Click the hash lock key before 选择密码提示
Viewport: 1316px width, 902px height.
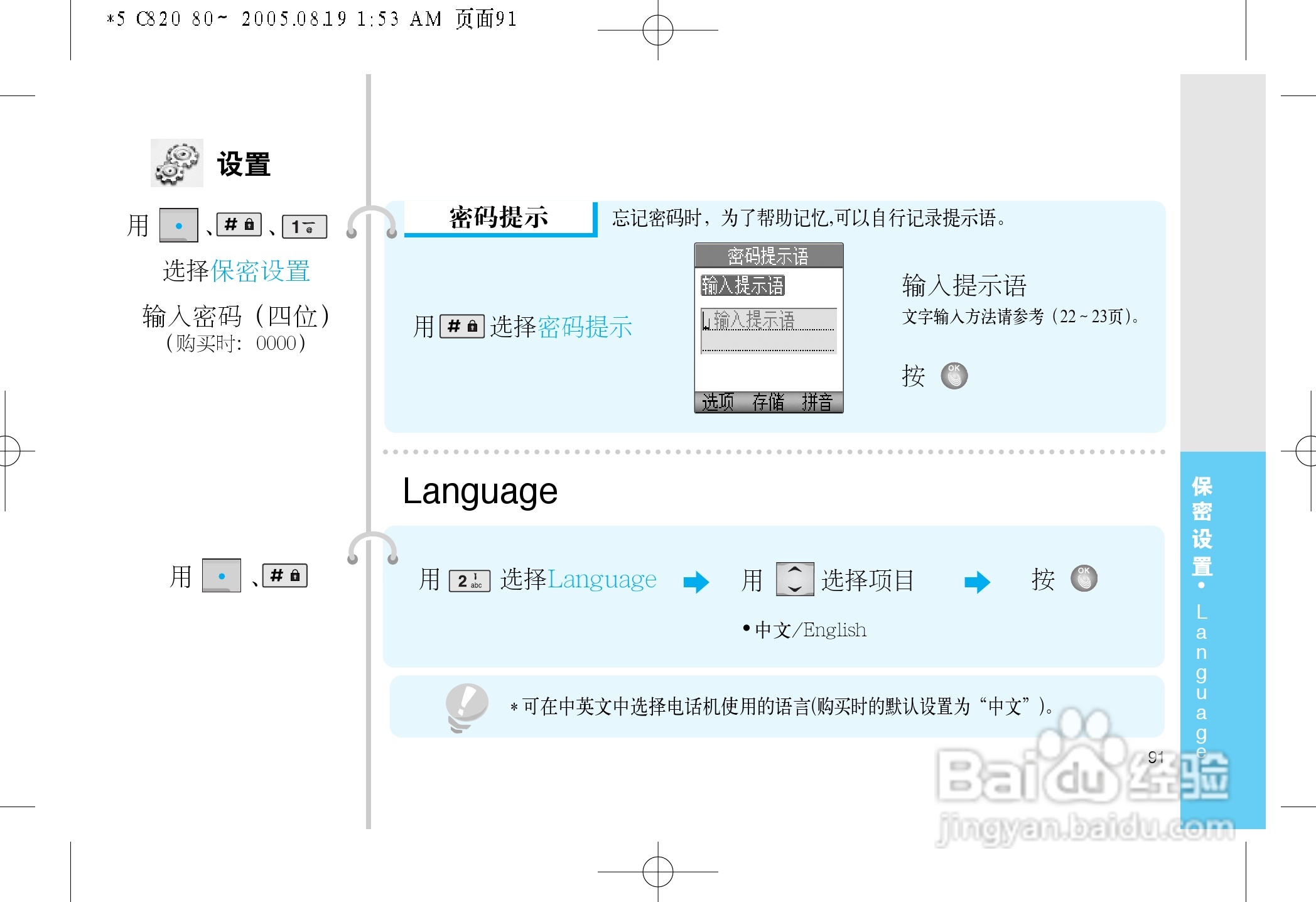tap(461, 327)
